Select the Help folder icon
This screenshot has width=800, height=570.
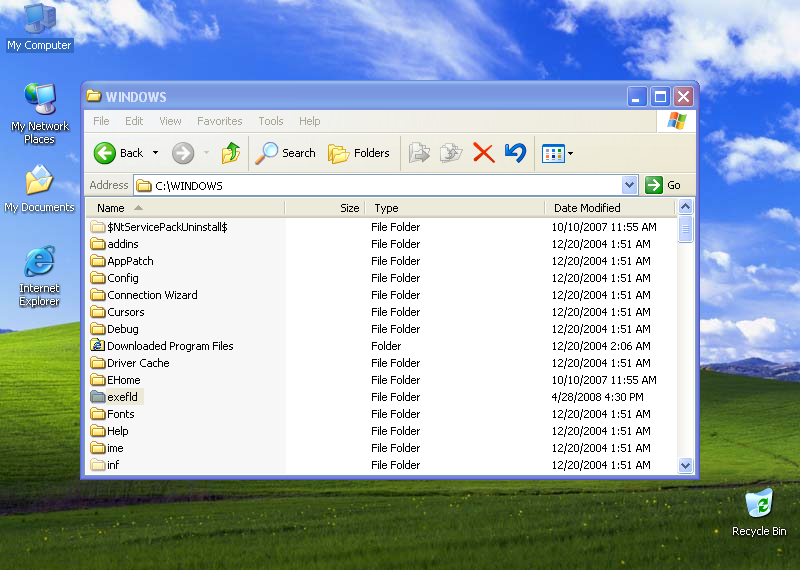(97, 430)
